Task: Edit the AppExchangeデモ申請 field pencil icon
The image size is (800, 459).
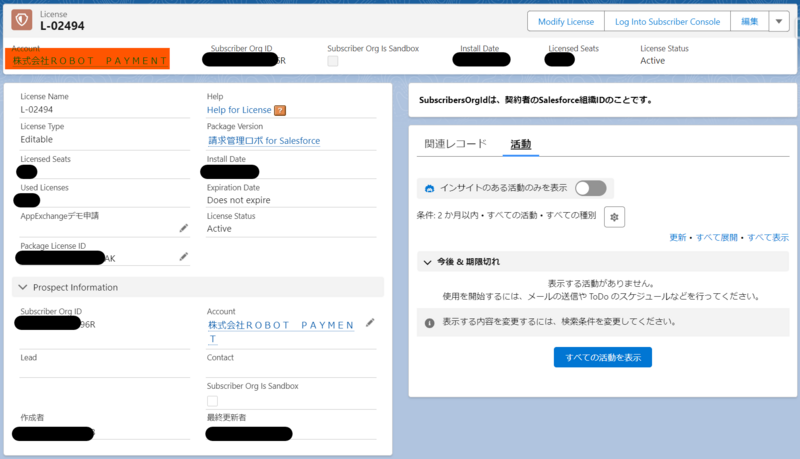Action: pyautogui.click(x=184, y=228)
